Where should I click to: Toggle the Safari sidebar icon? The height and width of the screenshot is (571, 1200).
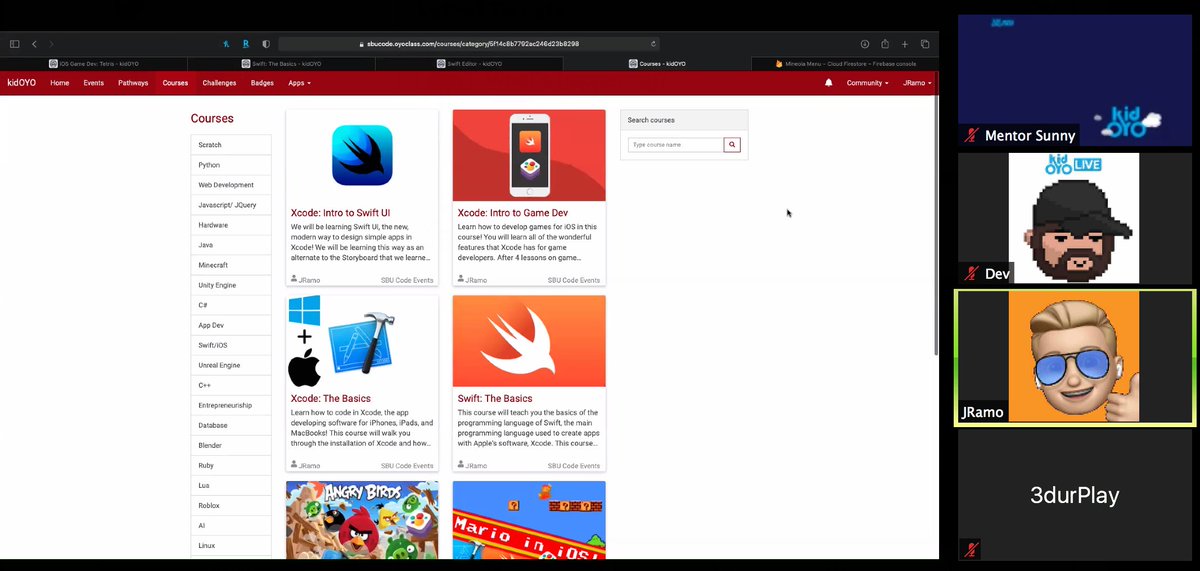pos(14,44)
